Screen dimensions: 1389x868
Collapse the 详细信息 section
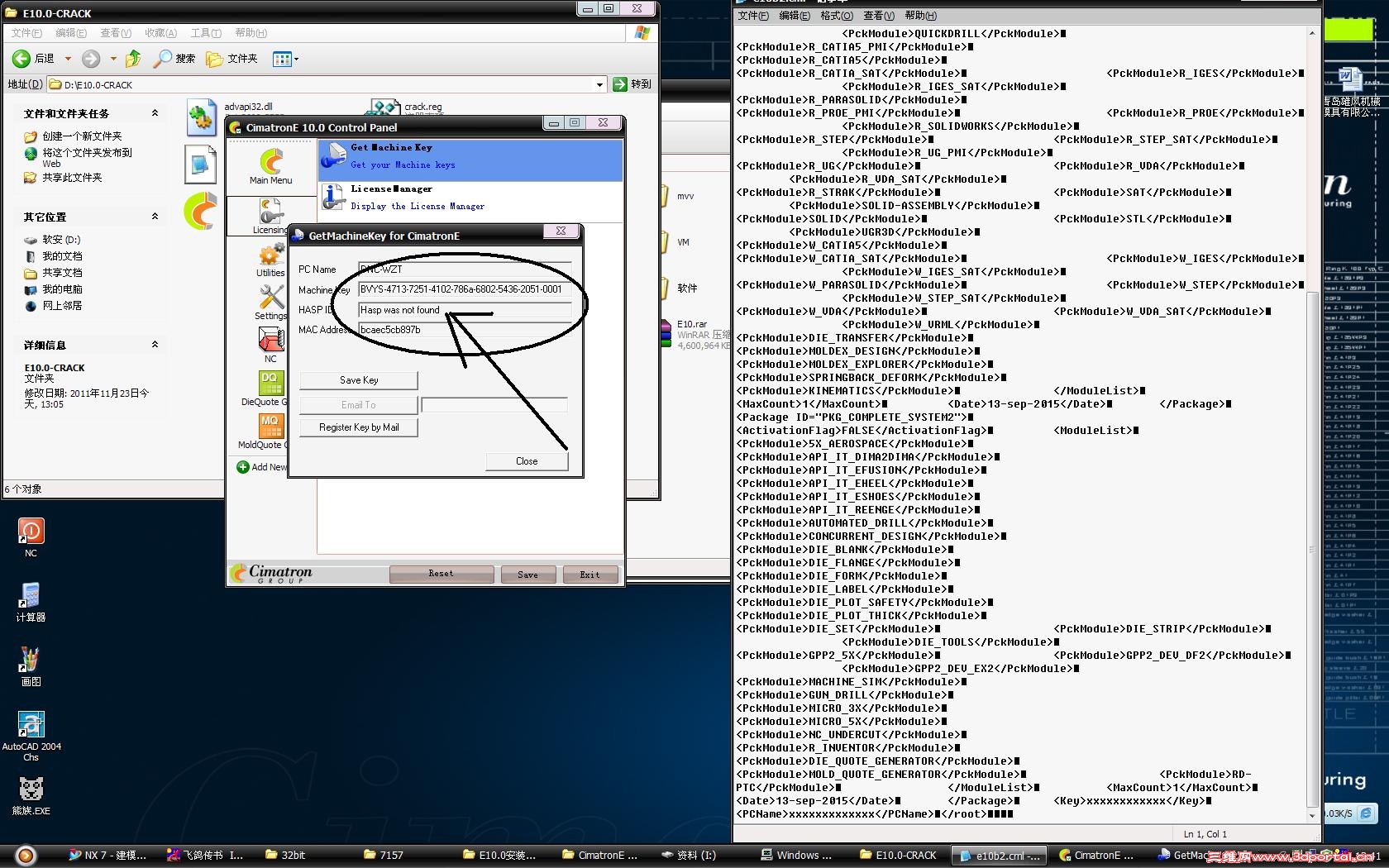click(x=155, y=345)
